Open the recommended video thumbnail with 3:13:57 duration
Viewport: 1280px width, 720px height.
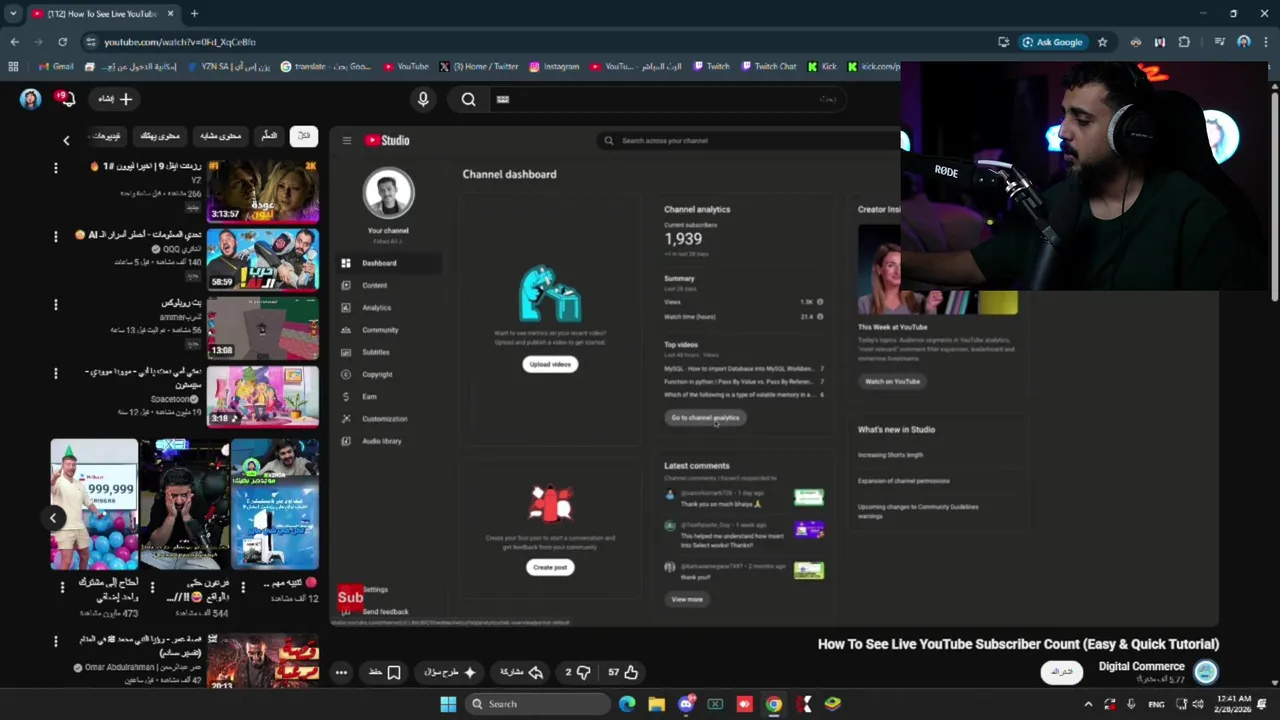263,190
